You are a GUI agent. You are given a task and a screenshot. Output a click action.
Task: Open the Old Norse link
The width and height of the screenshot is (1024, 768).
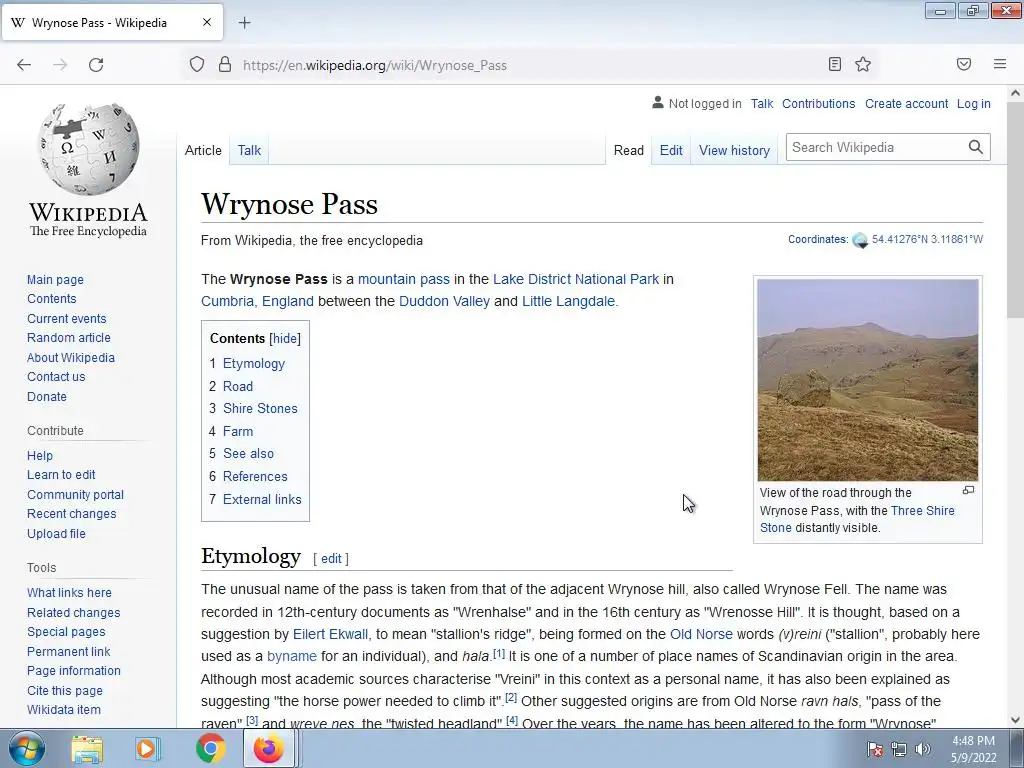[701, 634]
